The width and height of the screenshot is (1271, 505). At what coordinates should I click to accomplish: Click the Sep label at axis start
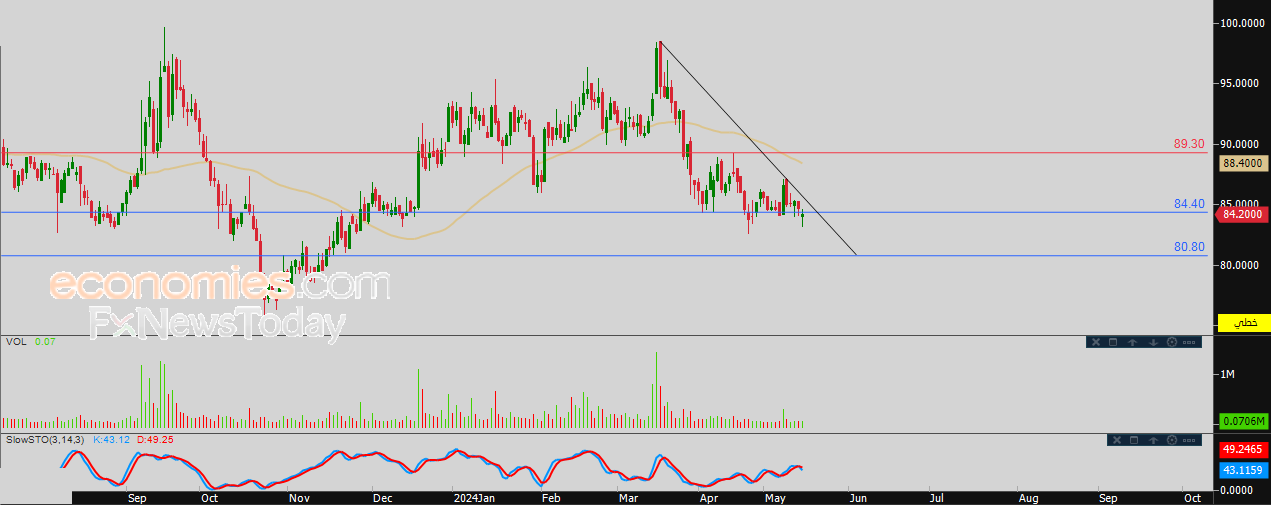point(138,496)
